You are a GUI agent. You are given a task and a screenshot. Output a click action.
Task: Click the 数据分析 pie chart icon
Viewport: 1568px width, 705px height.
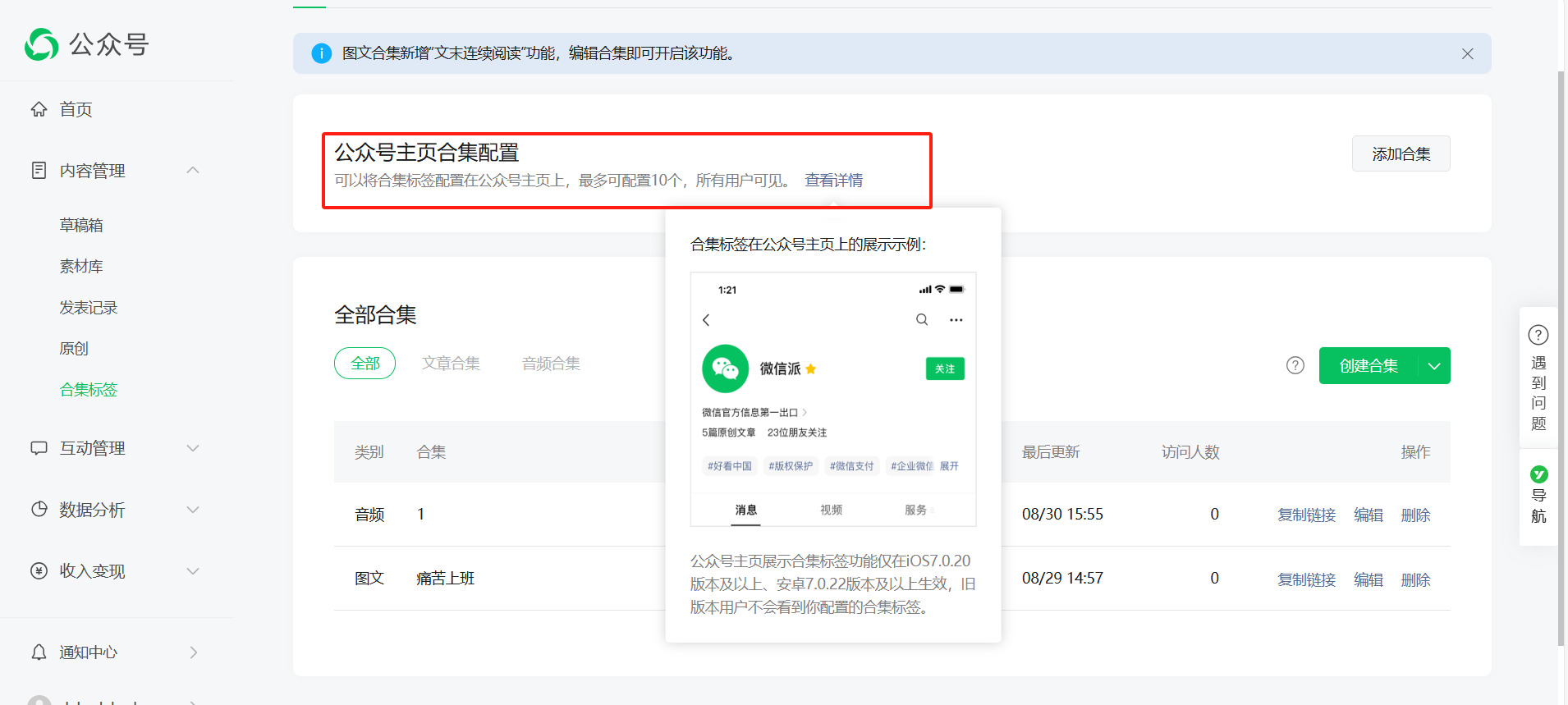tap(39, 509)
